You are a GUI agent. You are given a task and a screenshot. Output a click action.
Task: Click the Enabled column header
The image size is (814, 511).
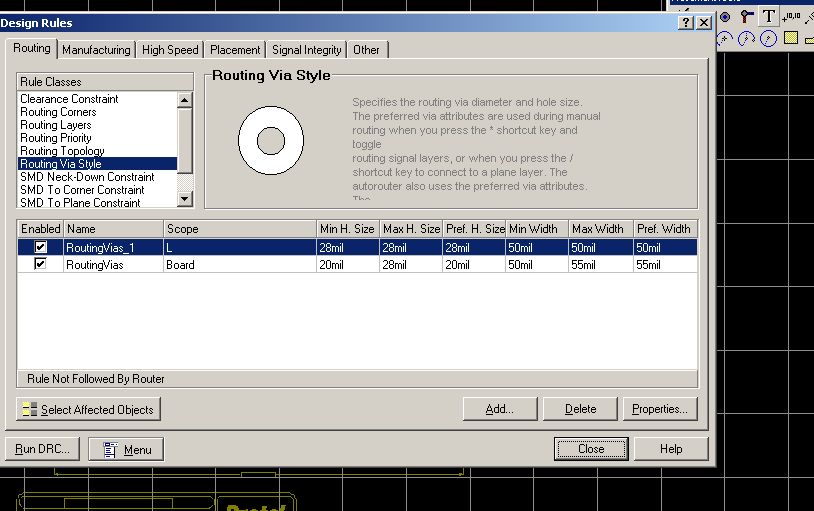40,228
